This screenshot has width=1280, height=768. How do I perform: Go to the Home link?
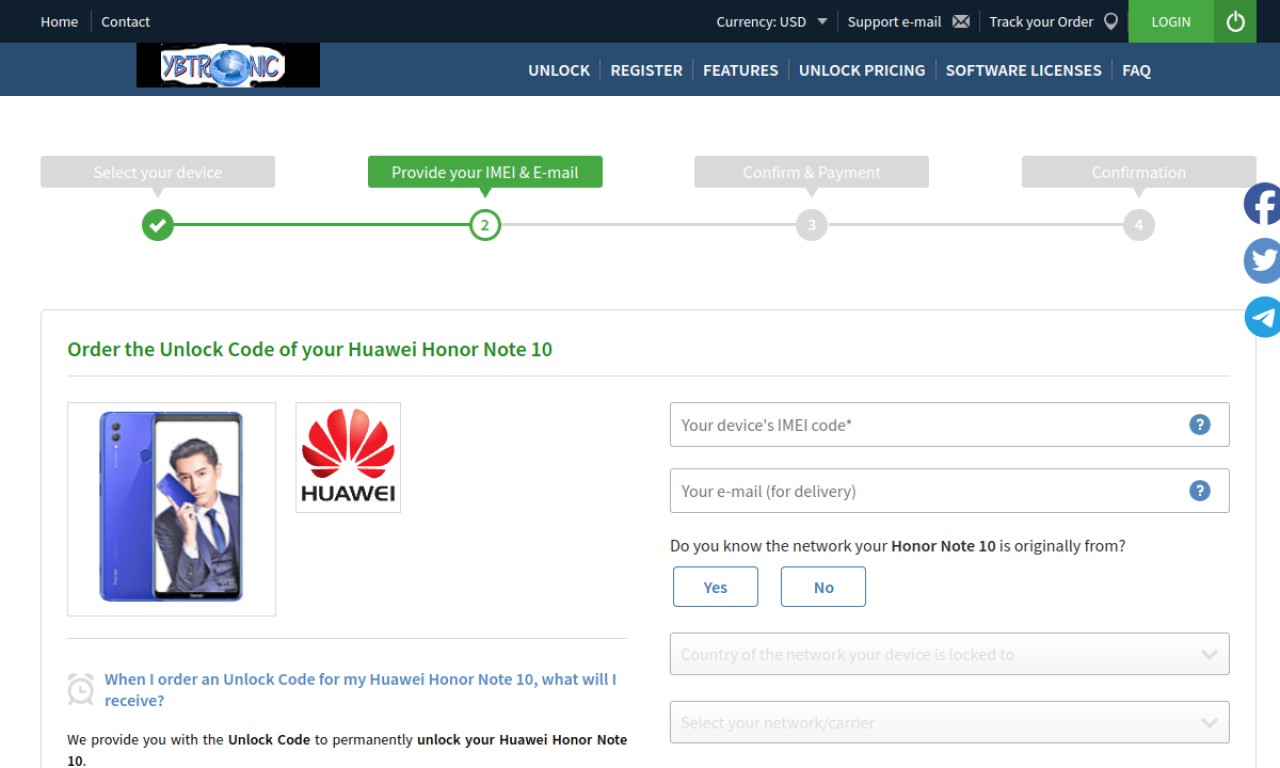59,21
